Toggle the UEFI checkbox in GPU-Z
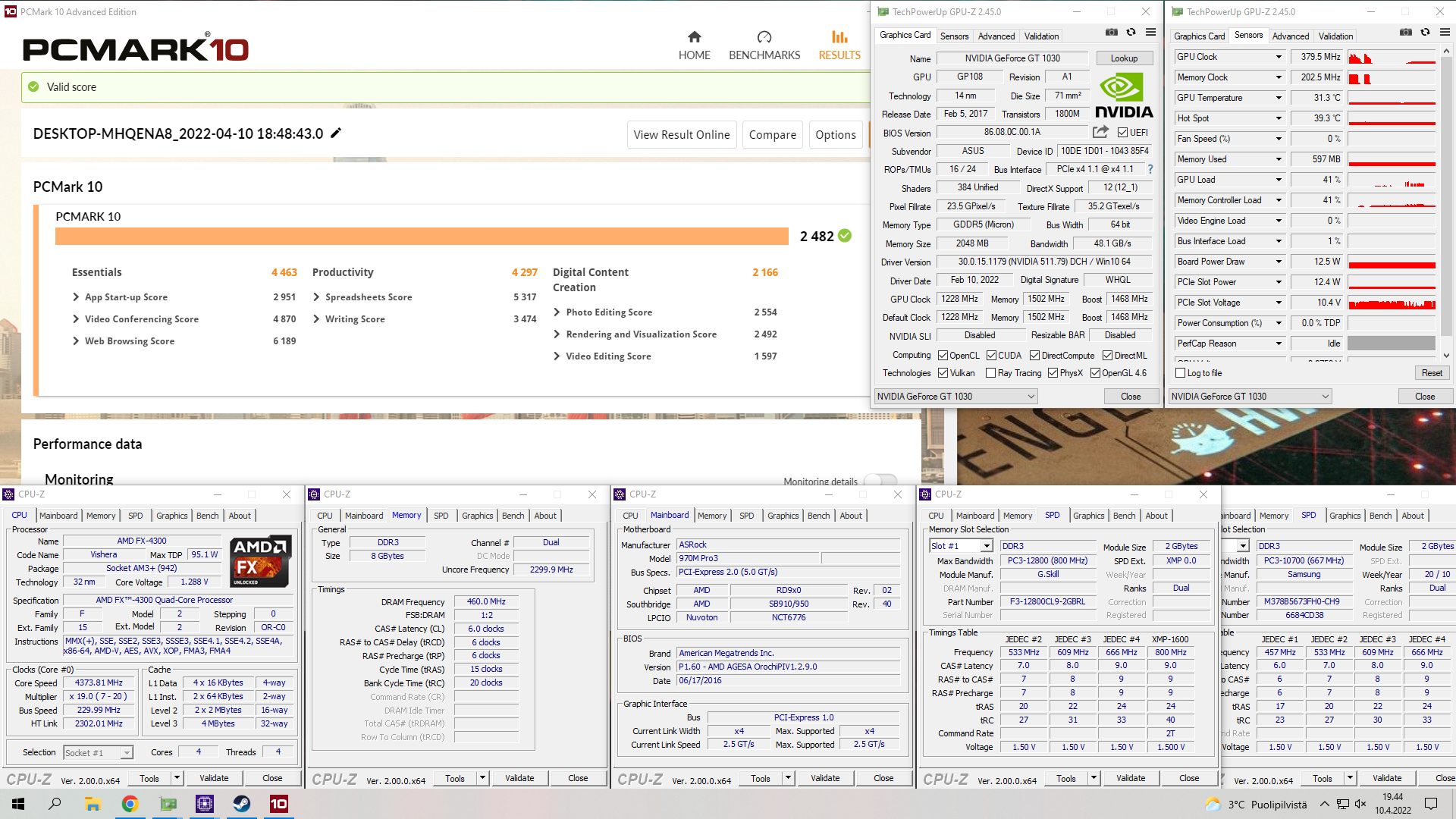The width and height of the screenshot is (1456, 819). tap(1122, 132)
